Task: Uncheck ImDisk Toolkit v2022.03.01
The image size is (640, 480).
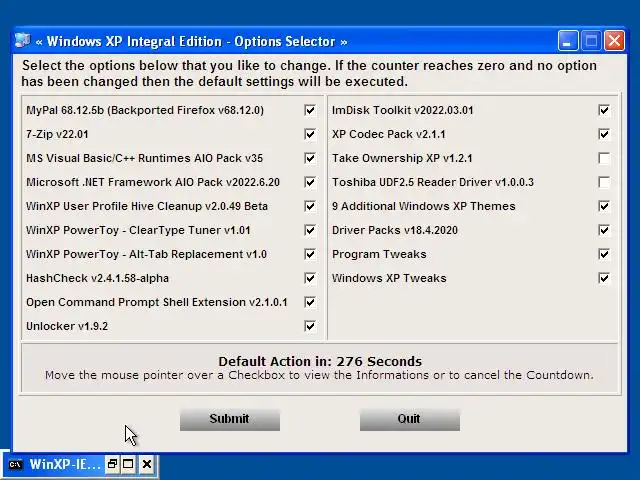Action: pyautogui.click(x=604, y=110)
